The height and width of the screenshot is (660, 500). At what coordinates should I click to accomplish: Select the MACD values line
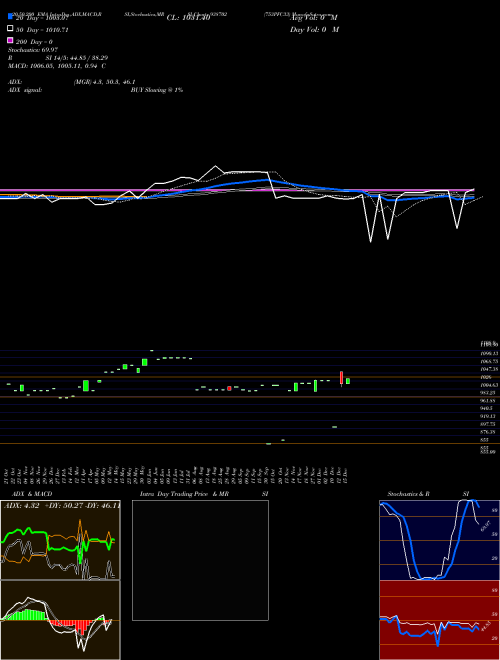tap(57, 66)
